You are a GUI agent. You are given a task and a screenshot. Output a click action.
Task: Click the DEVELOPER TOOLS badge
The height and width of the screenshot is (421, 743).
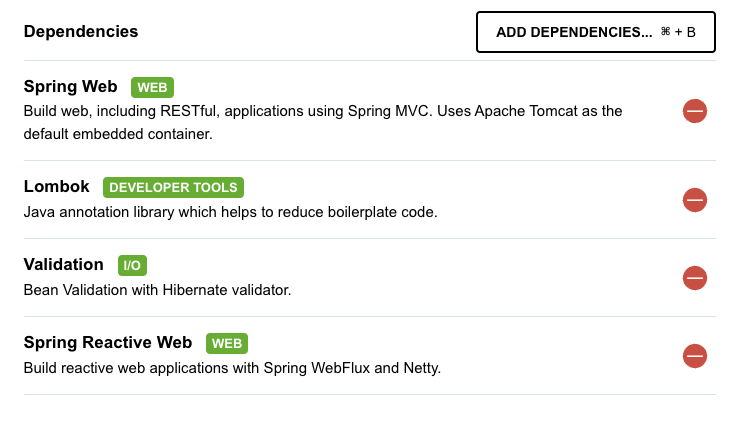[x=173, y=187]
